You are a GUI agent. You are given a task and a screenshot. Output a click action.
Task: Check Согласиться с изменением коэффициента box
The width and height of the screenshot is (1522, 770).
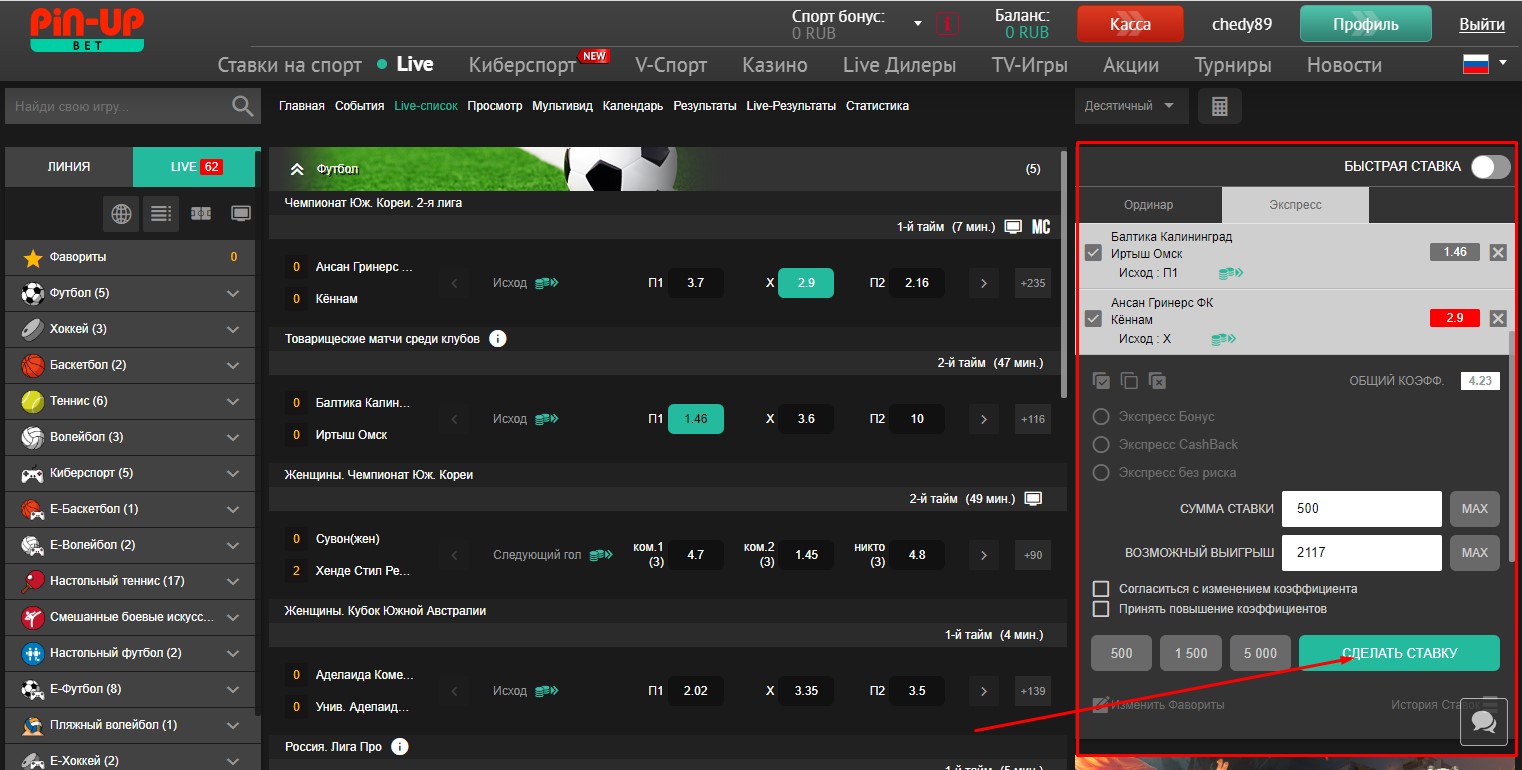coord(1101,589)
